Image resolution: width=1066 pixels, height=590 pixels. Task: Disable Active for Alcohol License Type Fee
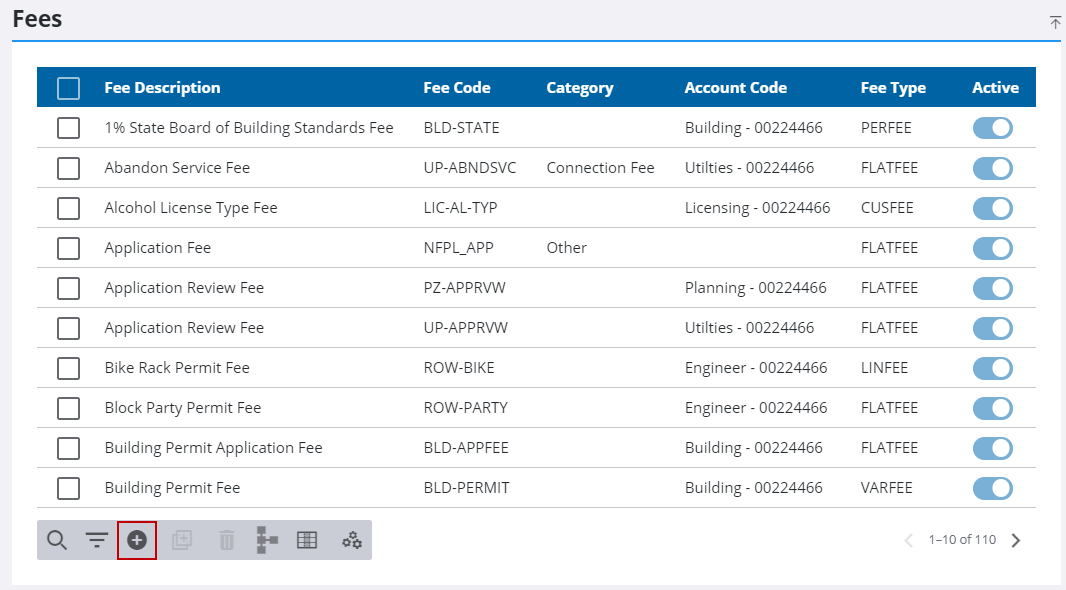point(993,208)
